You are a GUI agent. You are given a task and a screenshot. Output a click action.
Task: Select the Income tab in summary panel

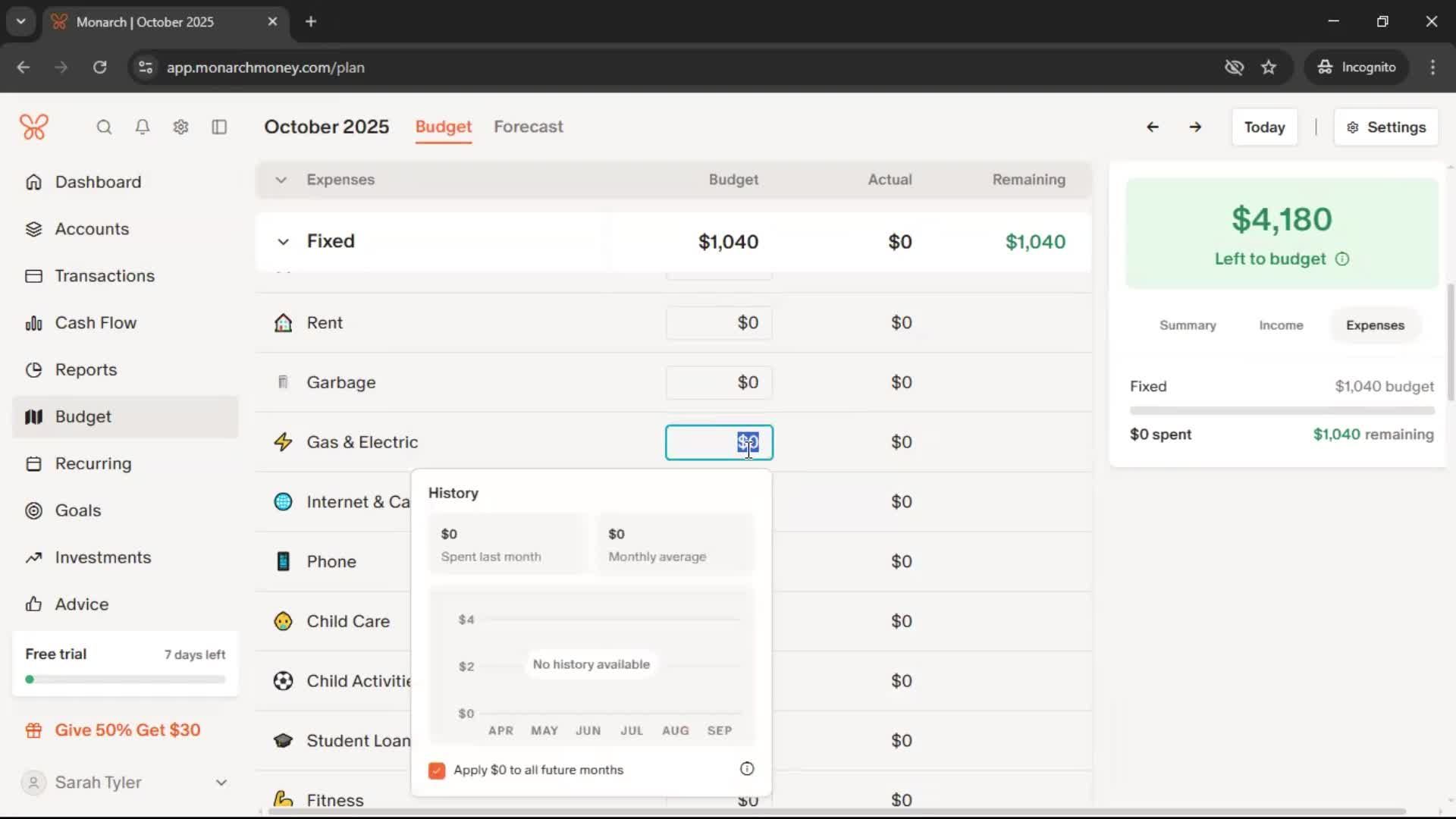tap(1281, 325)
